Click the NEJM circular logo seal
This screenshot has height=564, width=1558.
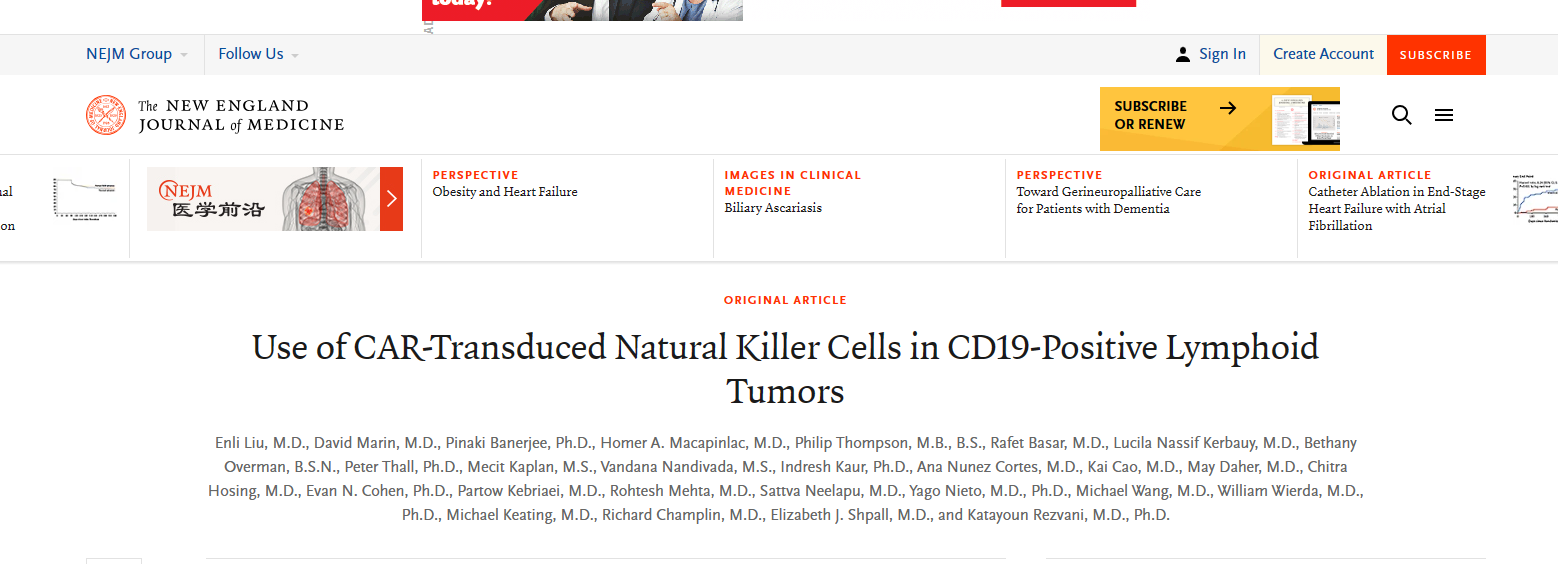click(x=106, y=115)
